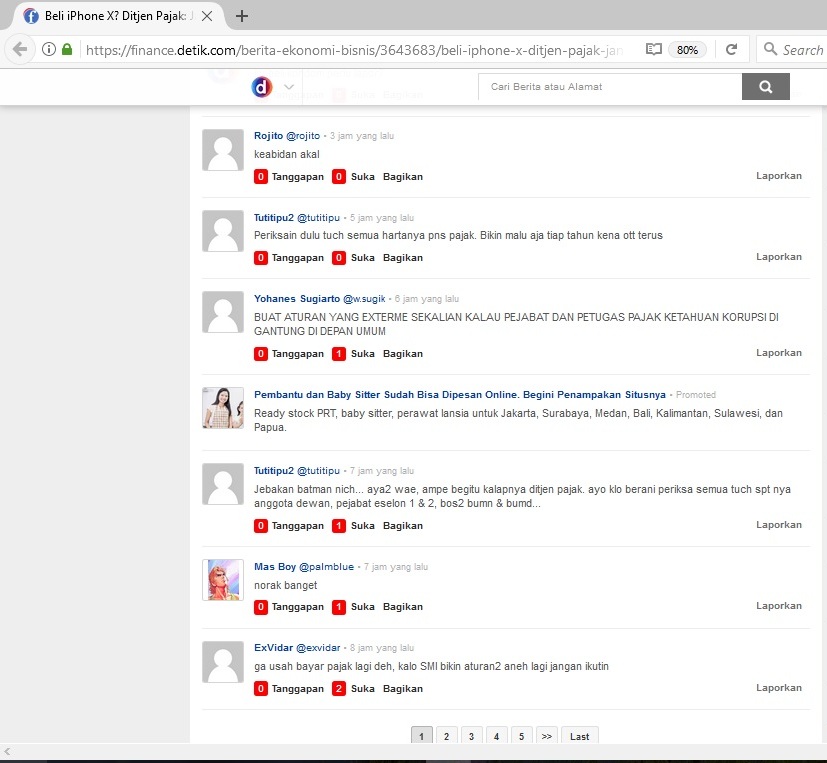Go to comments page 2
Screen dimensions: 827x763
446,736
